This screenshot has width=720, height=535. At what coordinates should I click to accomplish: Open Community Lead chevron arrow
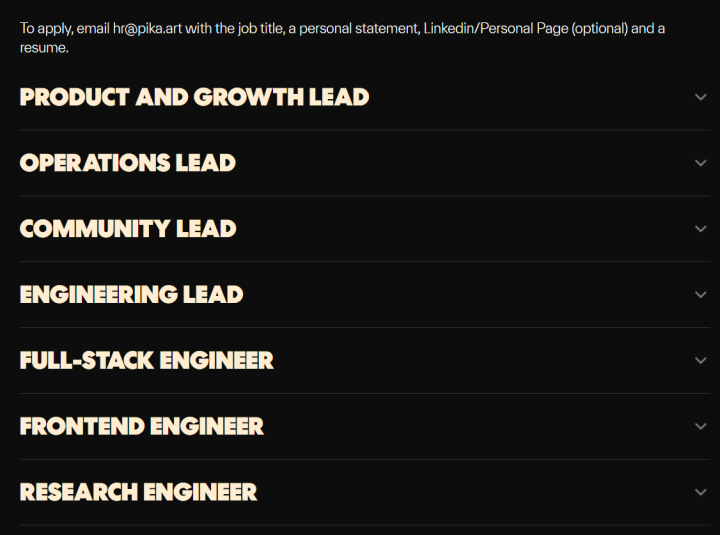pos(700,229)
